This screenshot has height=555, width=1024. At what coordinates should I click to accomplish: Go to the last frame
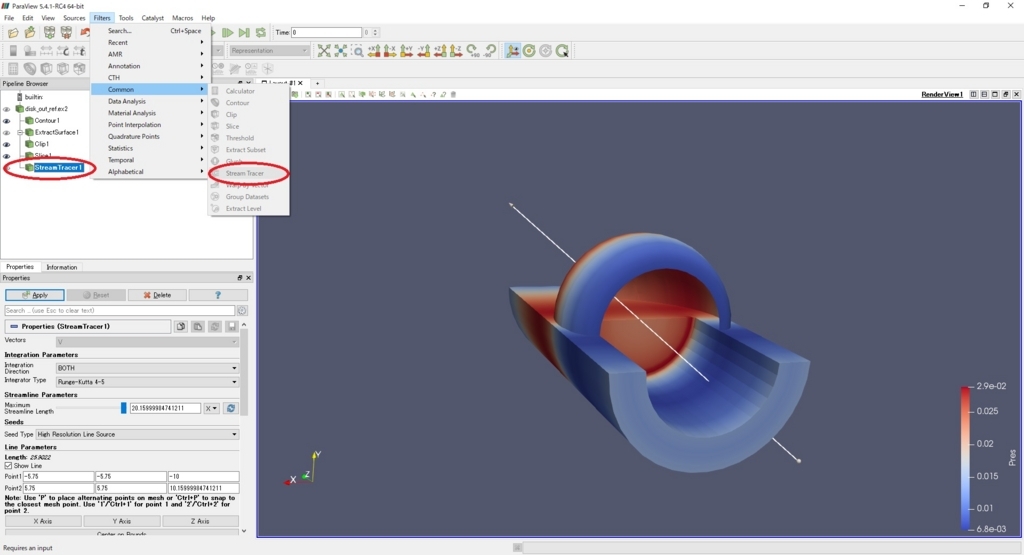[244, 33]
